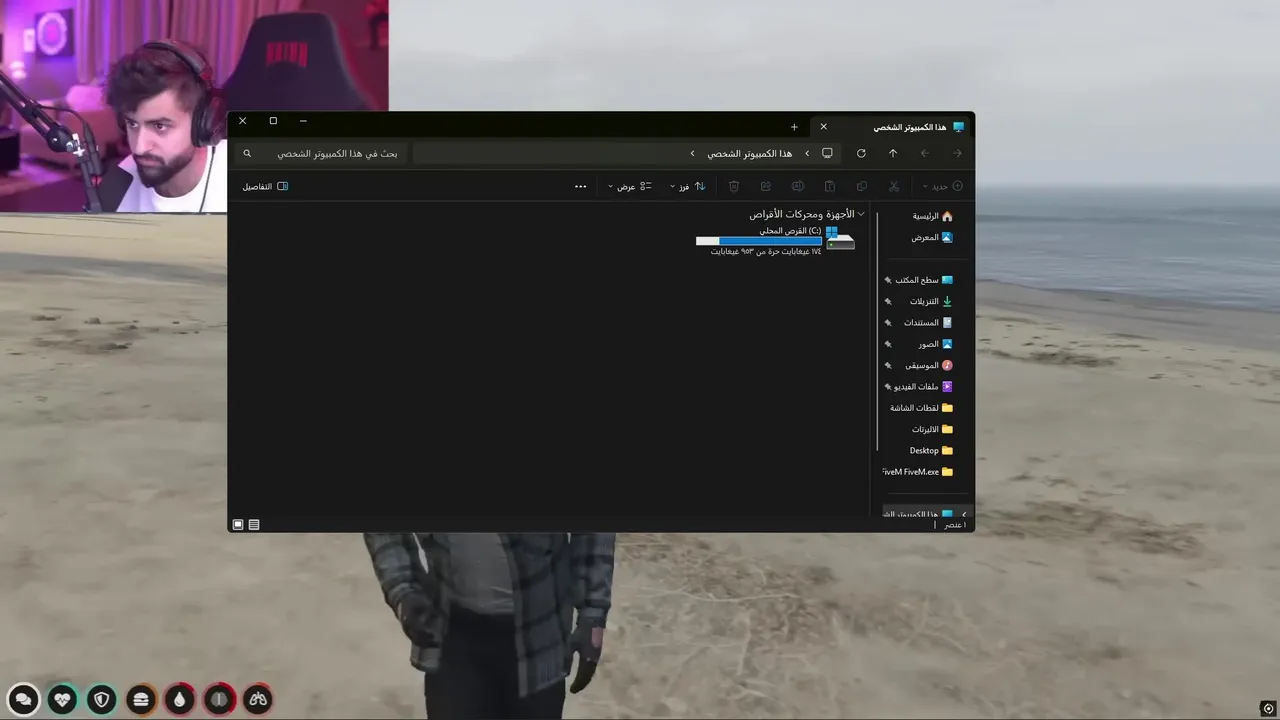Unpin التنزيلات using its pin icon
Image resolution: width=1280 pixels, height=720 pixels.
pyautogui.click(x=887, y=301)
